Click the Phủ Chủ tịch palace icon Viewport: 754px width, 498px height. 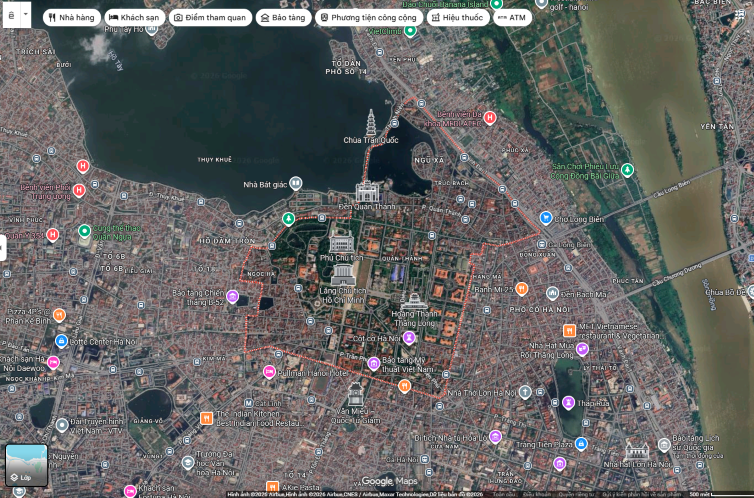pos(341,241)
